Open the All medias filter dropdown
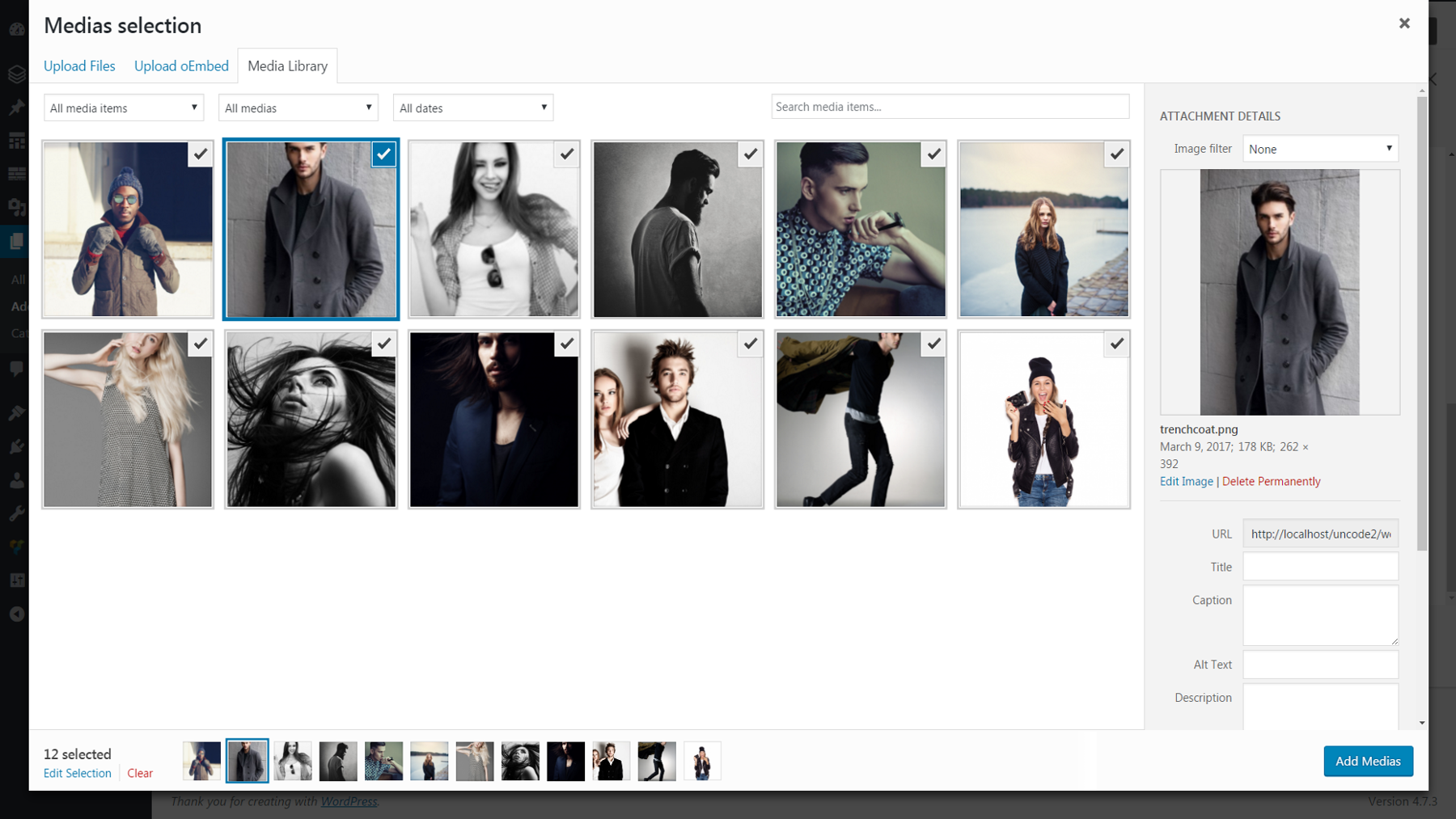 [298, 108]
